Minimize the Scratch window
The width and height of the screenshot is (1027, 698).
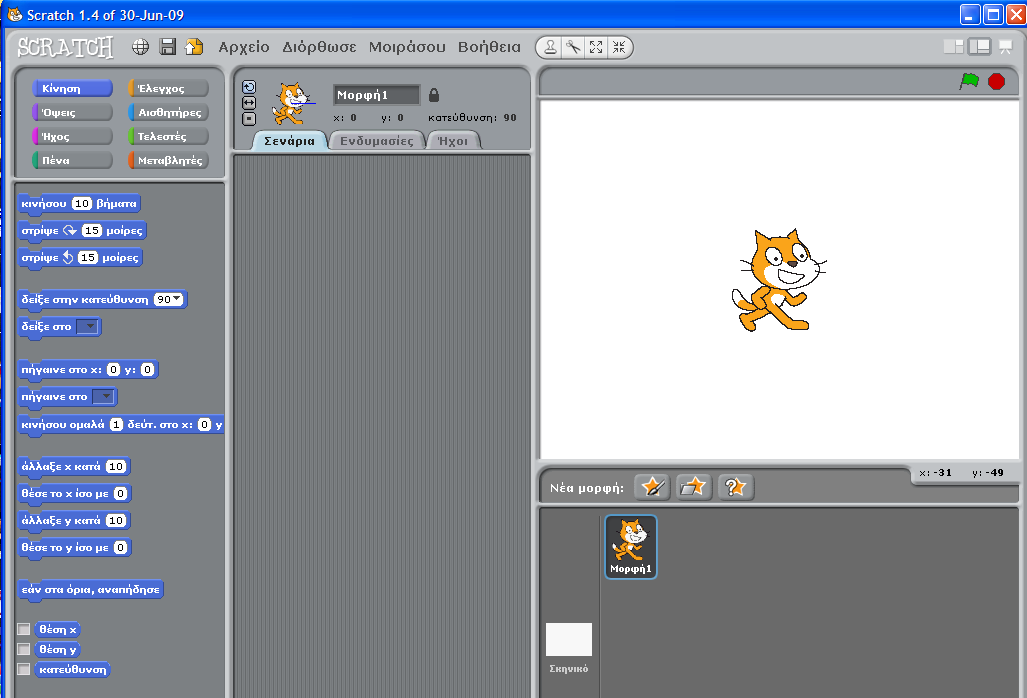[x=970, y=14]
